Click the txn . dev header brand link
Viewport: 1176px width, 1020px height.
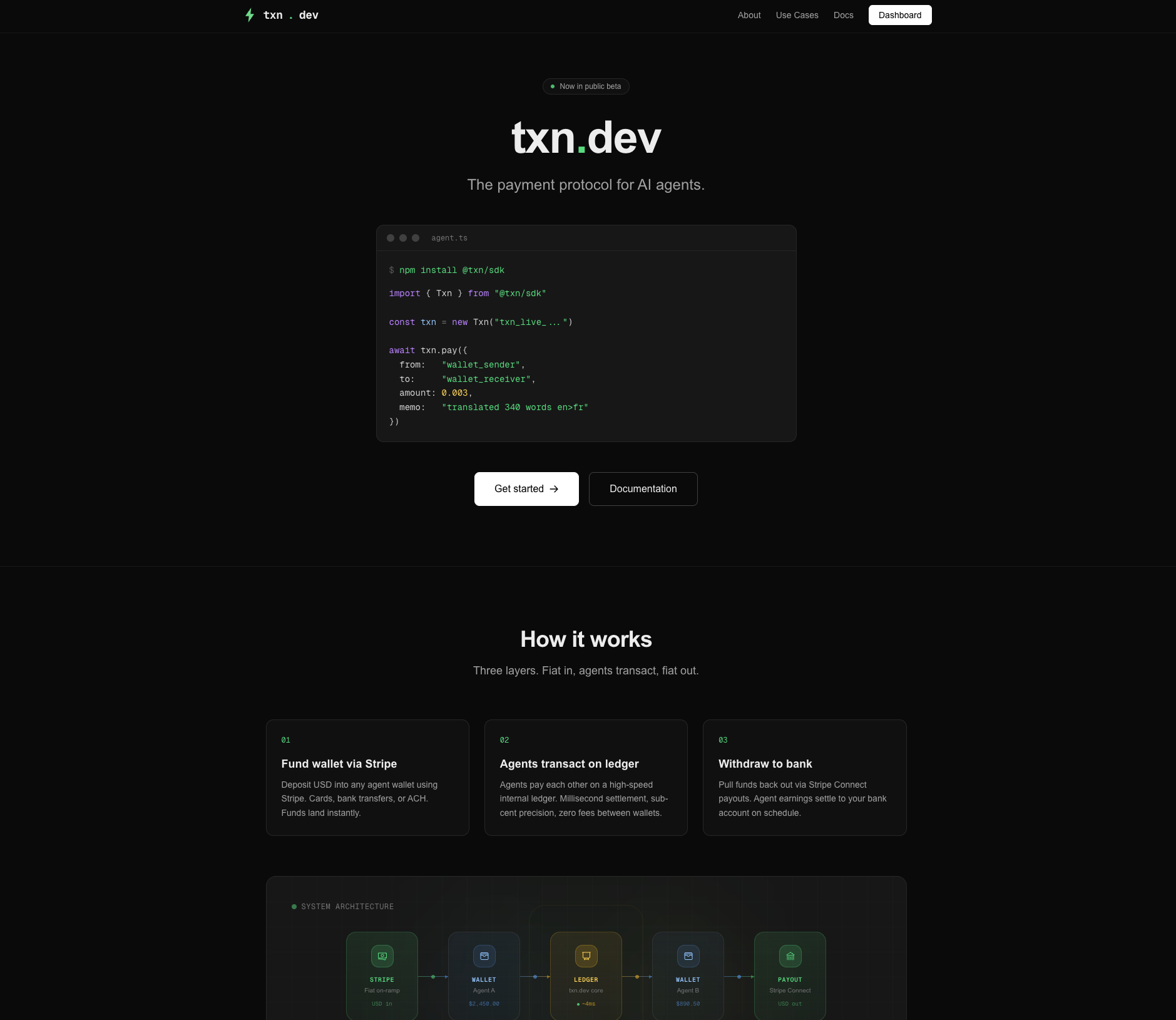[x=282, y=15]
